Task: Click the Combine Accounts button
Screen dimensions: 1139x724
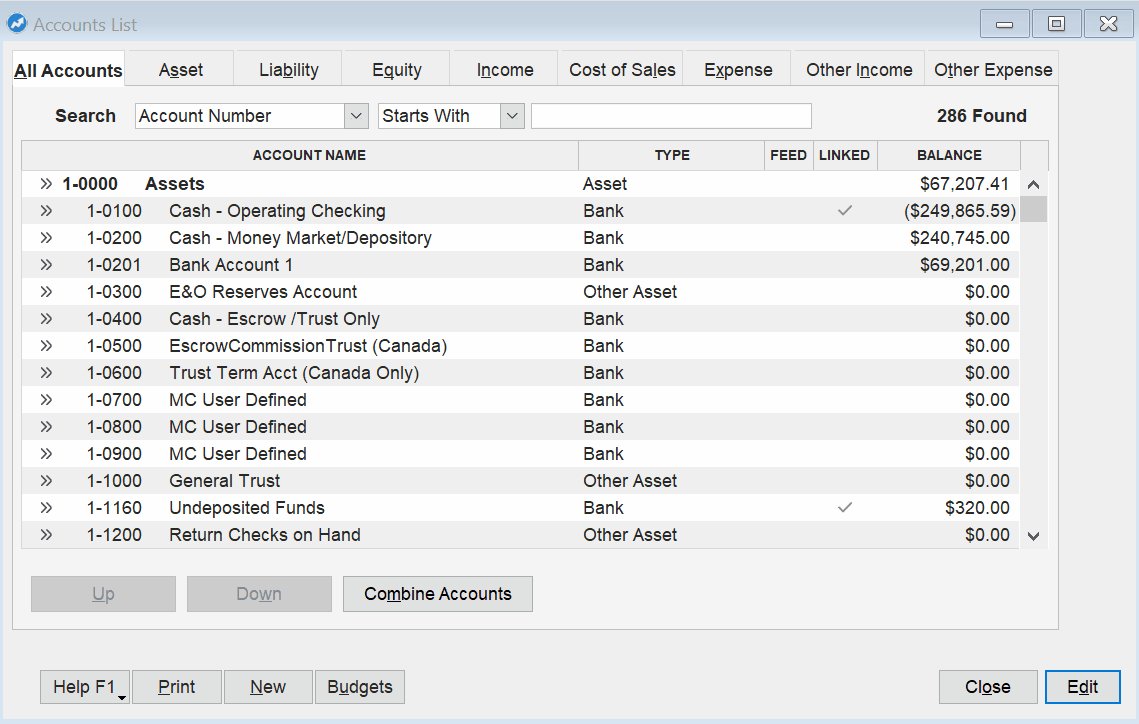Action: click(437, 594)
